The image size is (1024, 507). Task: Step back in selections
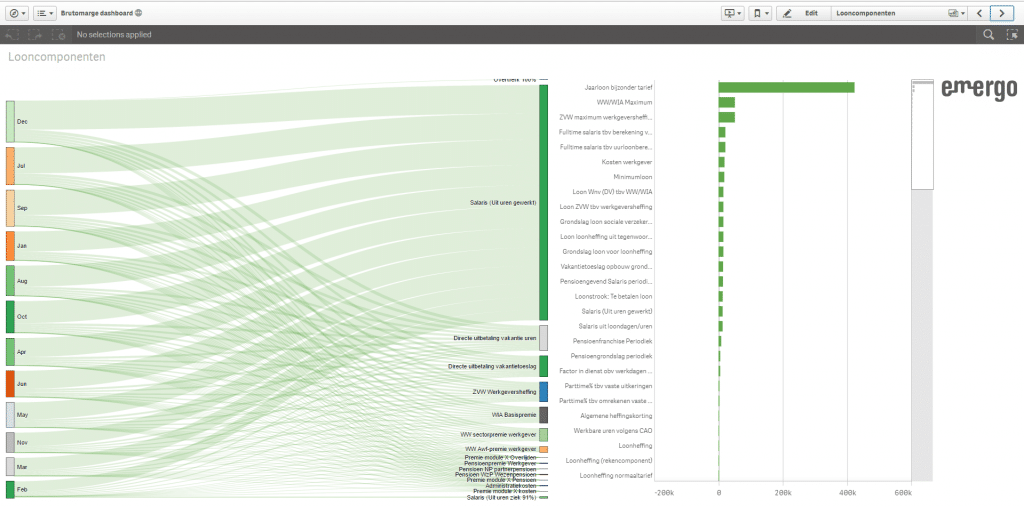[13, 35]
